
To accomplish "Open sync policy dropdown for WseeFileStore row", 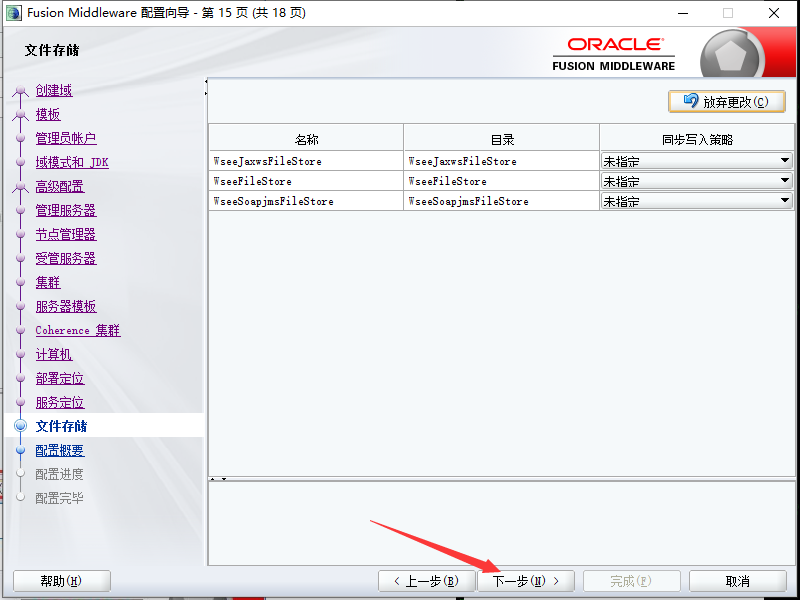I will coord(696,181).
